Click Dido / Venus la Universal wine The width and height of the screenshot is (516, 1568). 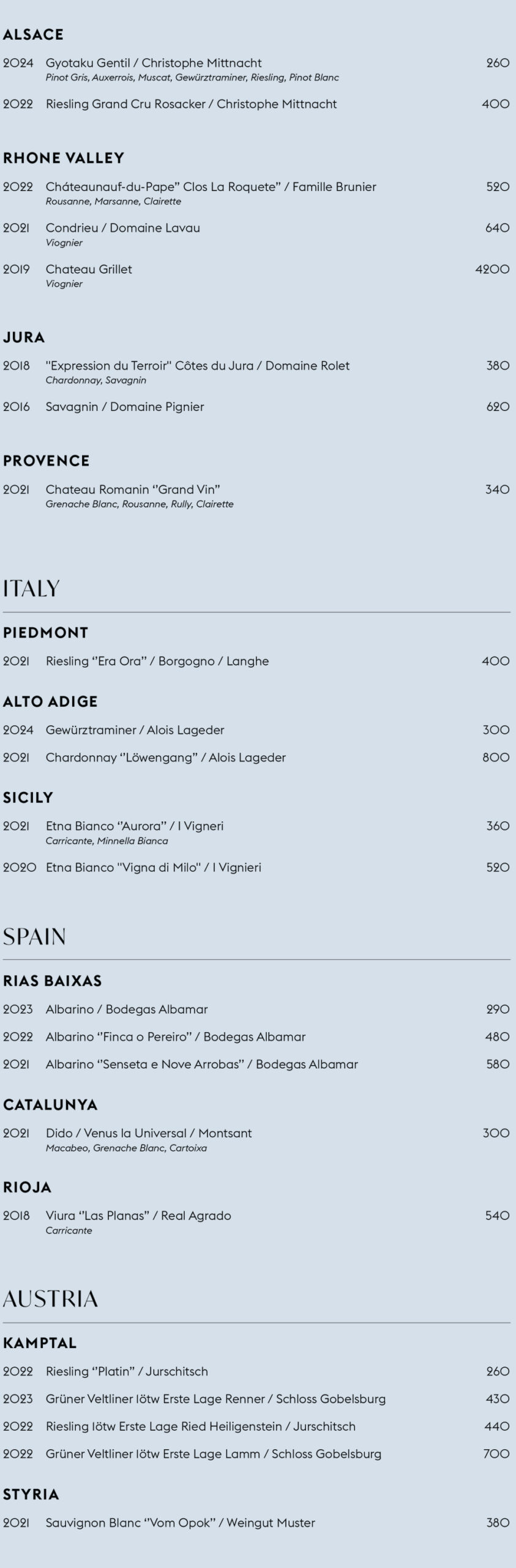click(x=149, y=1133)
